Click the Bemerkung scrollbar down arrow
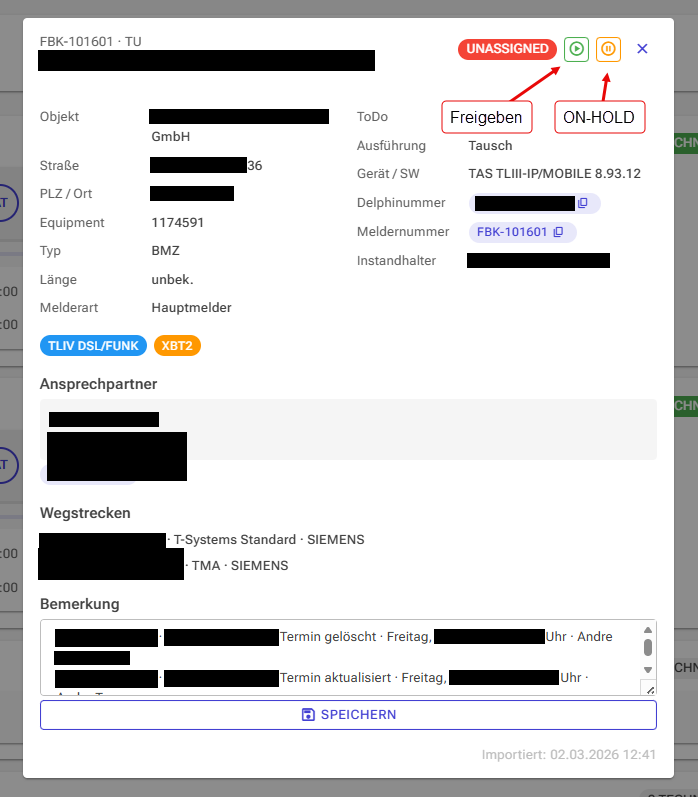This screenshot has width=698, height=797. pos(648,670)
